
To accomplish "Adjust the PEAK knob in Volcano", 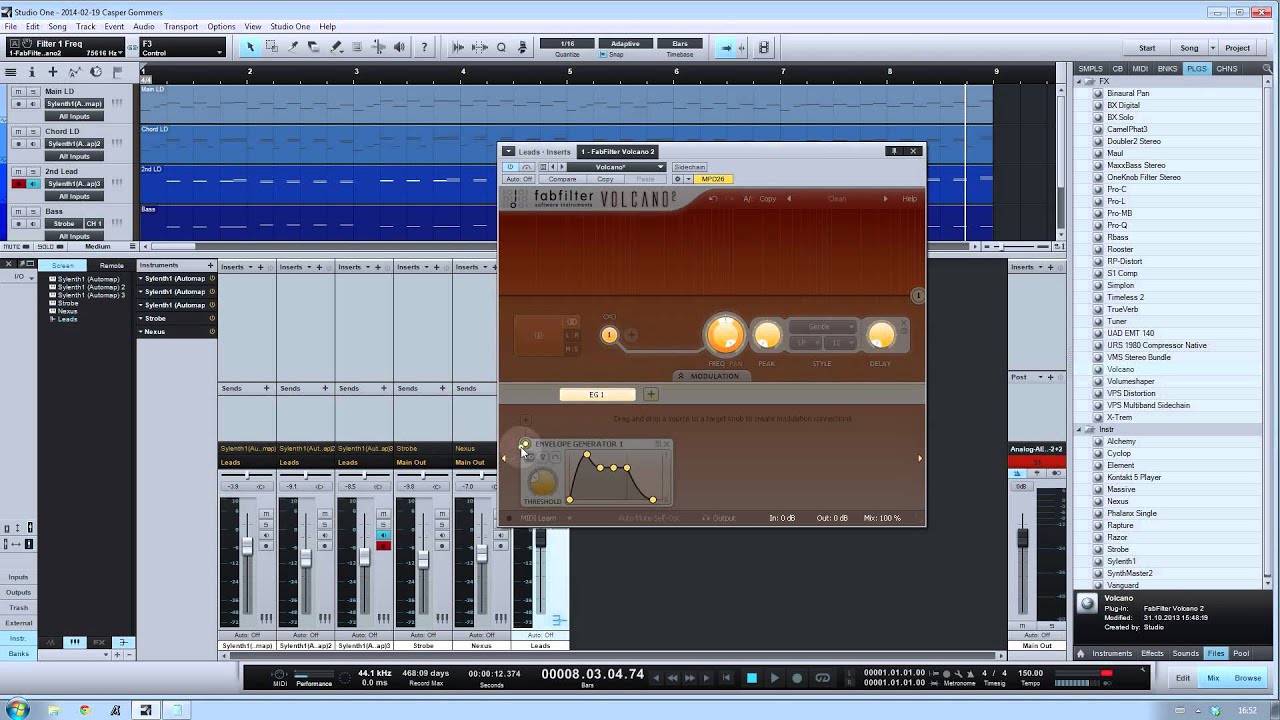I will 767,336.
